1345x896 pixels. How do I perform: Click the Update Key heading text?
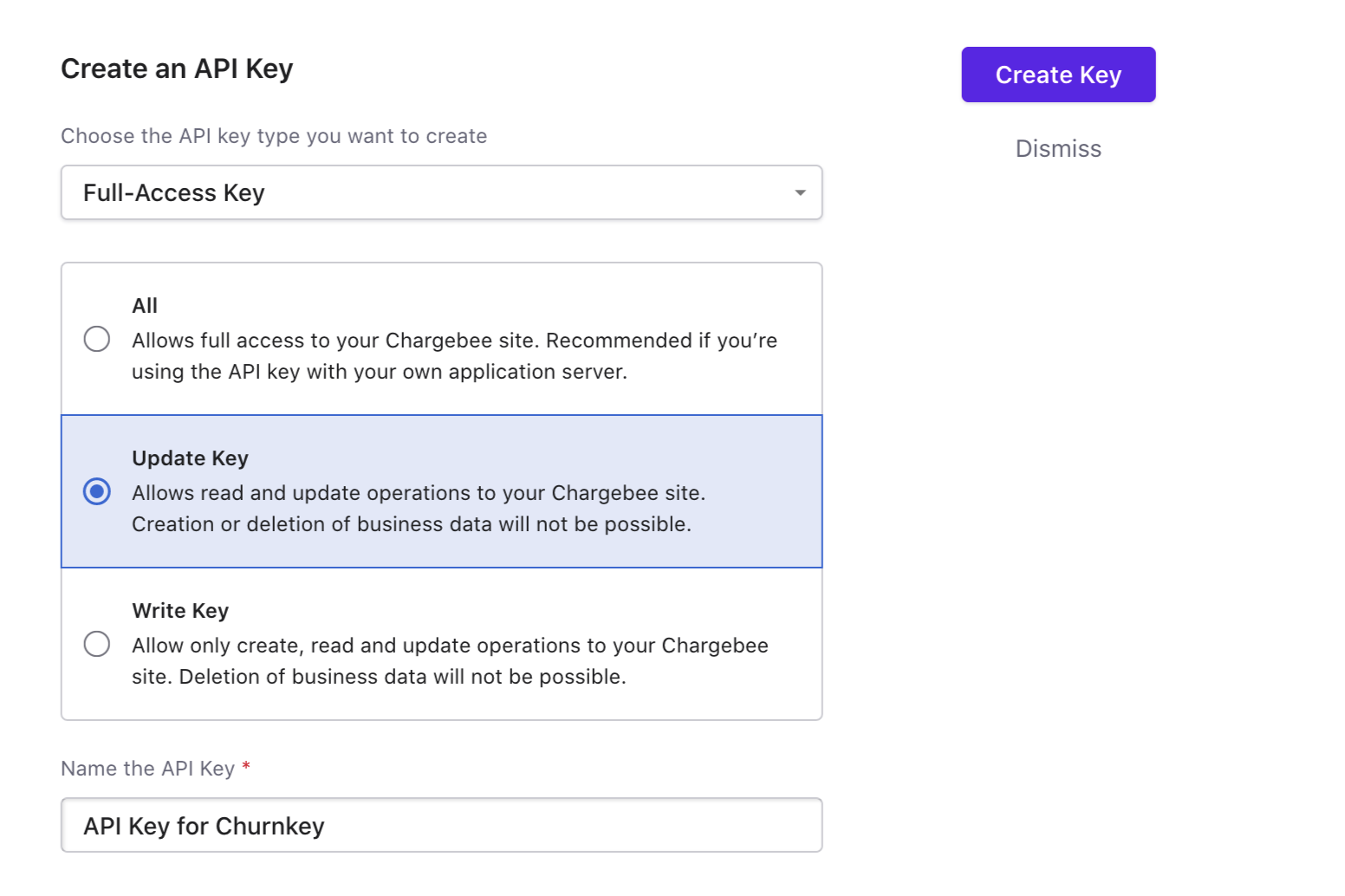[190, 458]
